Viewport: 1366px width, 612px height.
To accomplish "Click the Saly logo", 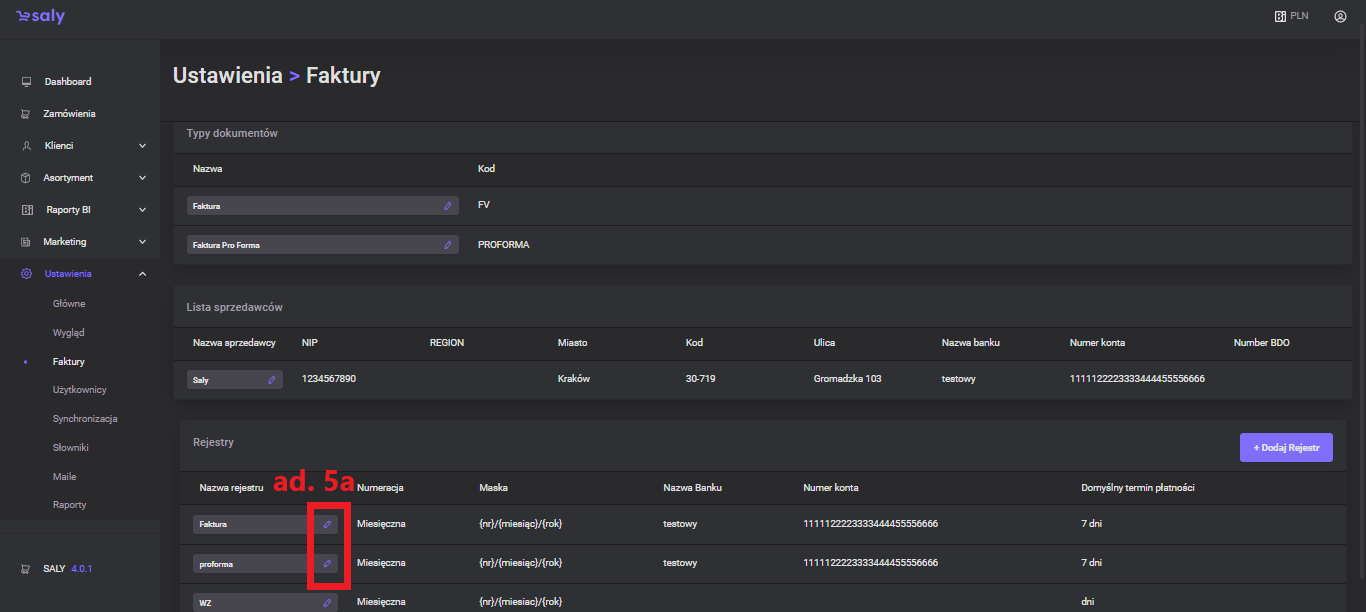I will coord(40,17).
